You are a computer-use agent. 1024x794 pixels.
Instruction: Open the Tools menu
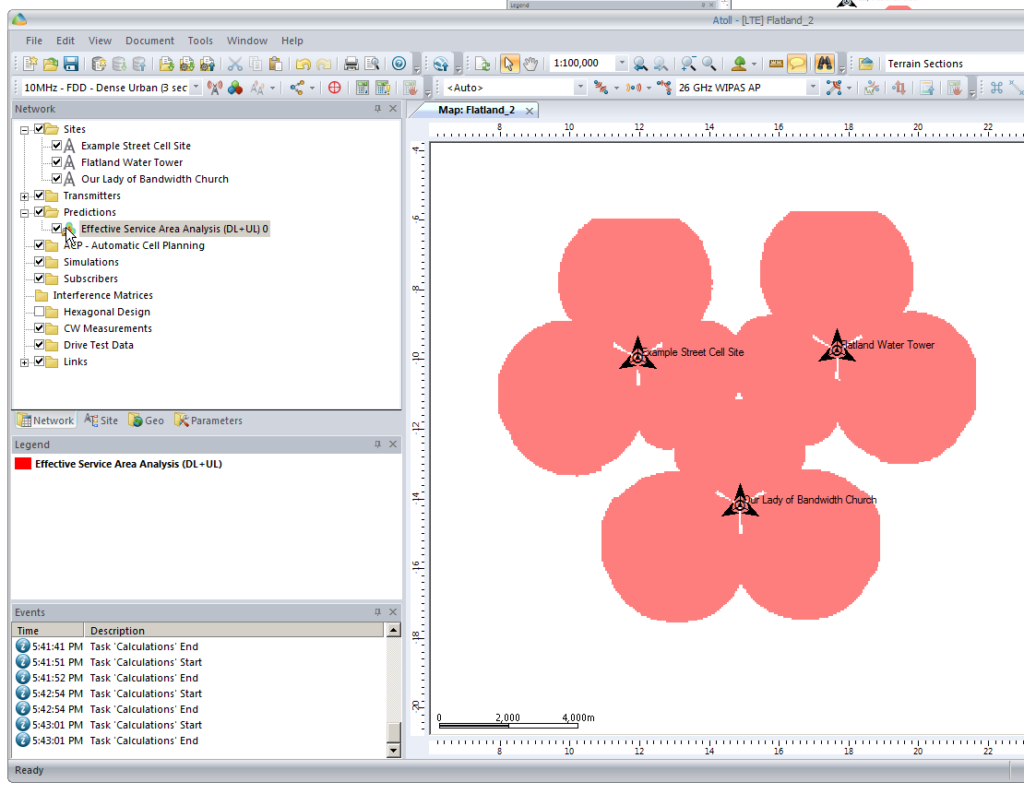click(199, 40)
